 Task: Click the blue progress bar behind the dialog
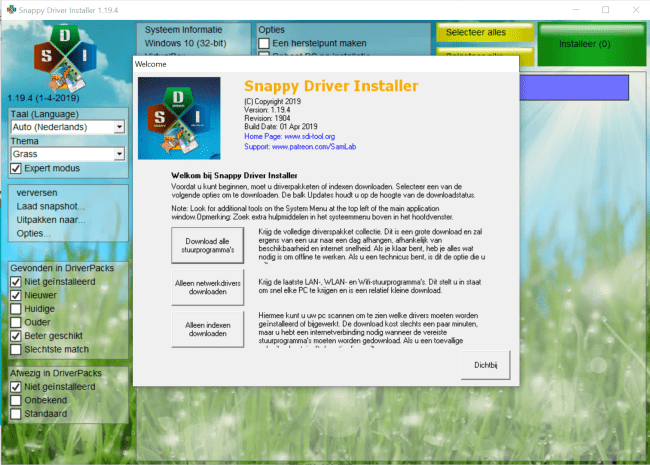tap(574, 87)
